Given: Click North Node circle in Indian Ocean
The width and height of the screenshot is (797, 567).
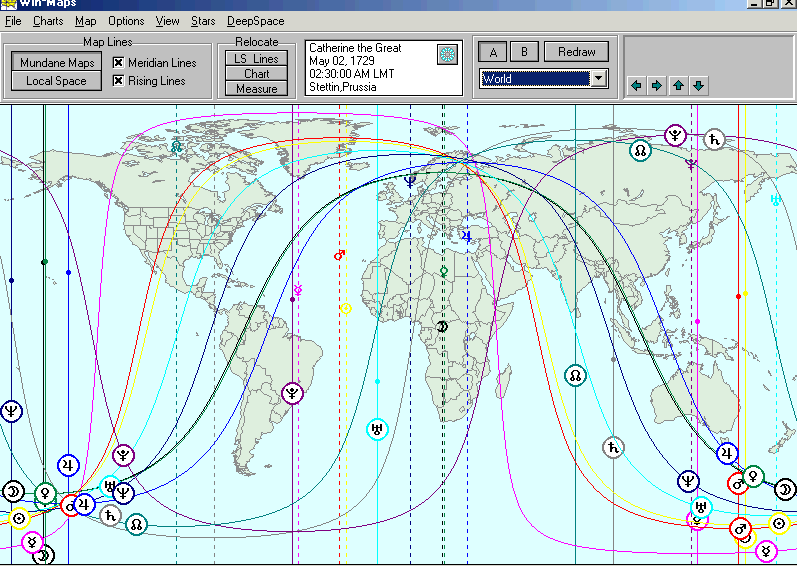Looking at the screenshot, I should click(575, 376).
